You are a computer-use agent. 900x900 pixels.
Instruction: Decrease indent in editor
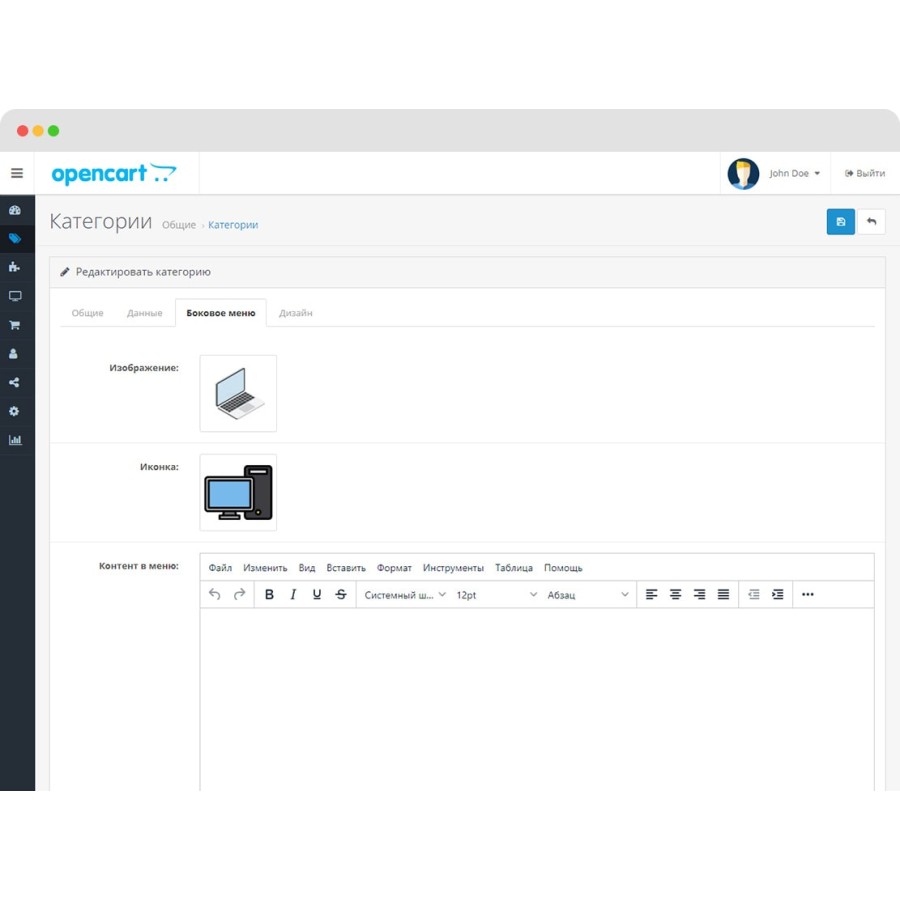point(754,594)
